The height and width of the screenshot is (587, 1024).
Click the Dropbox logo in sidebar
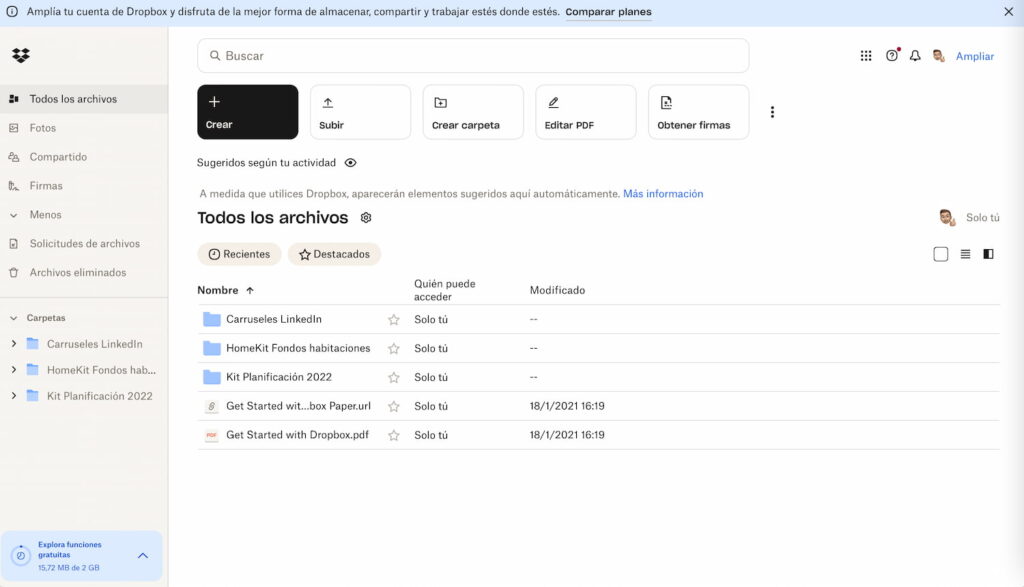click(x=21, y=56)
